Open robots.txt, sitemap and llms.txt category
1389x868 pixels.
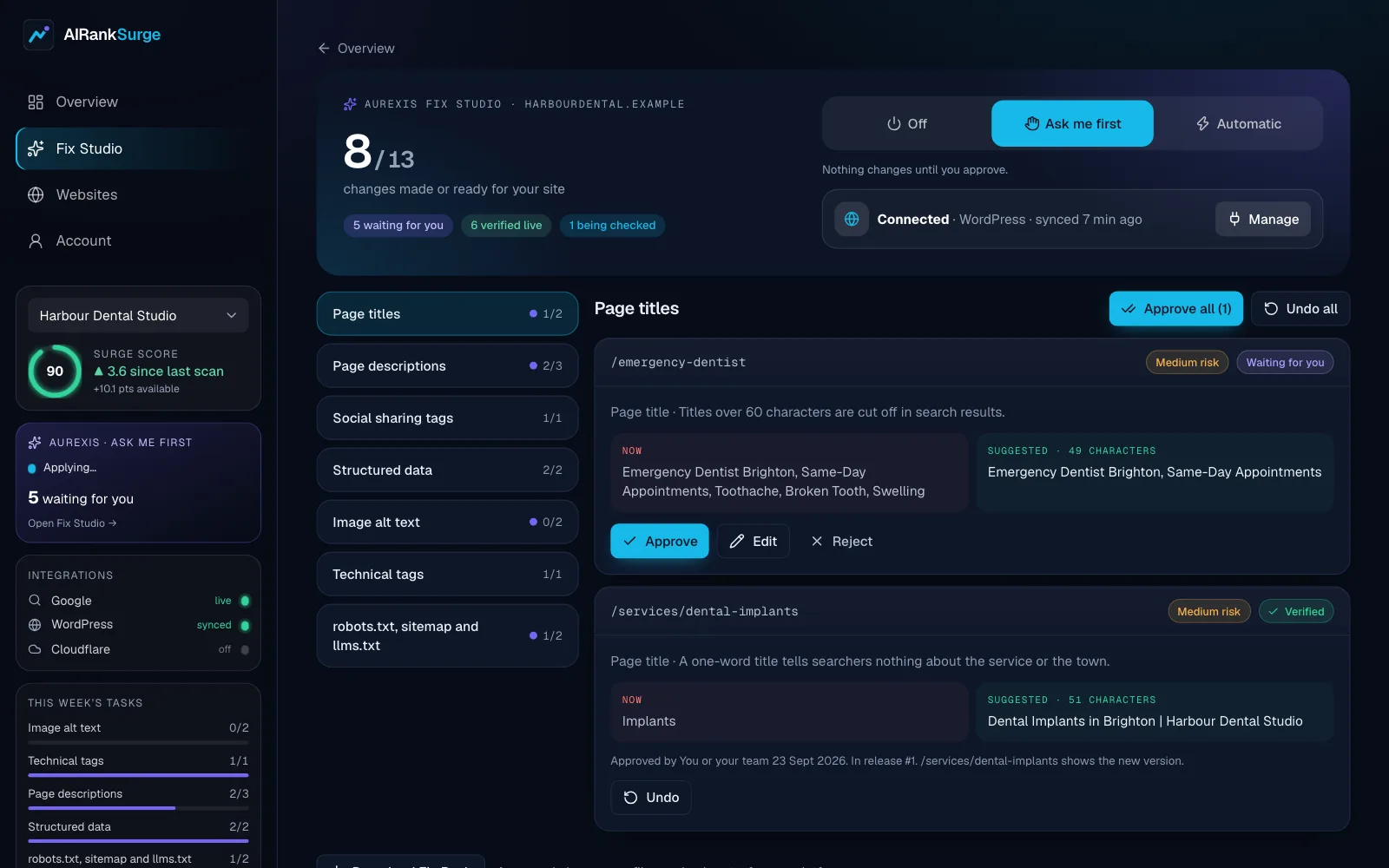tap(447, 636)
